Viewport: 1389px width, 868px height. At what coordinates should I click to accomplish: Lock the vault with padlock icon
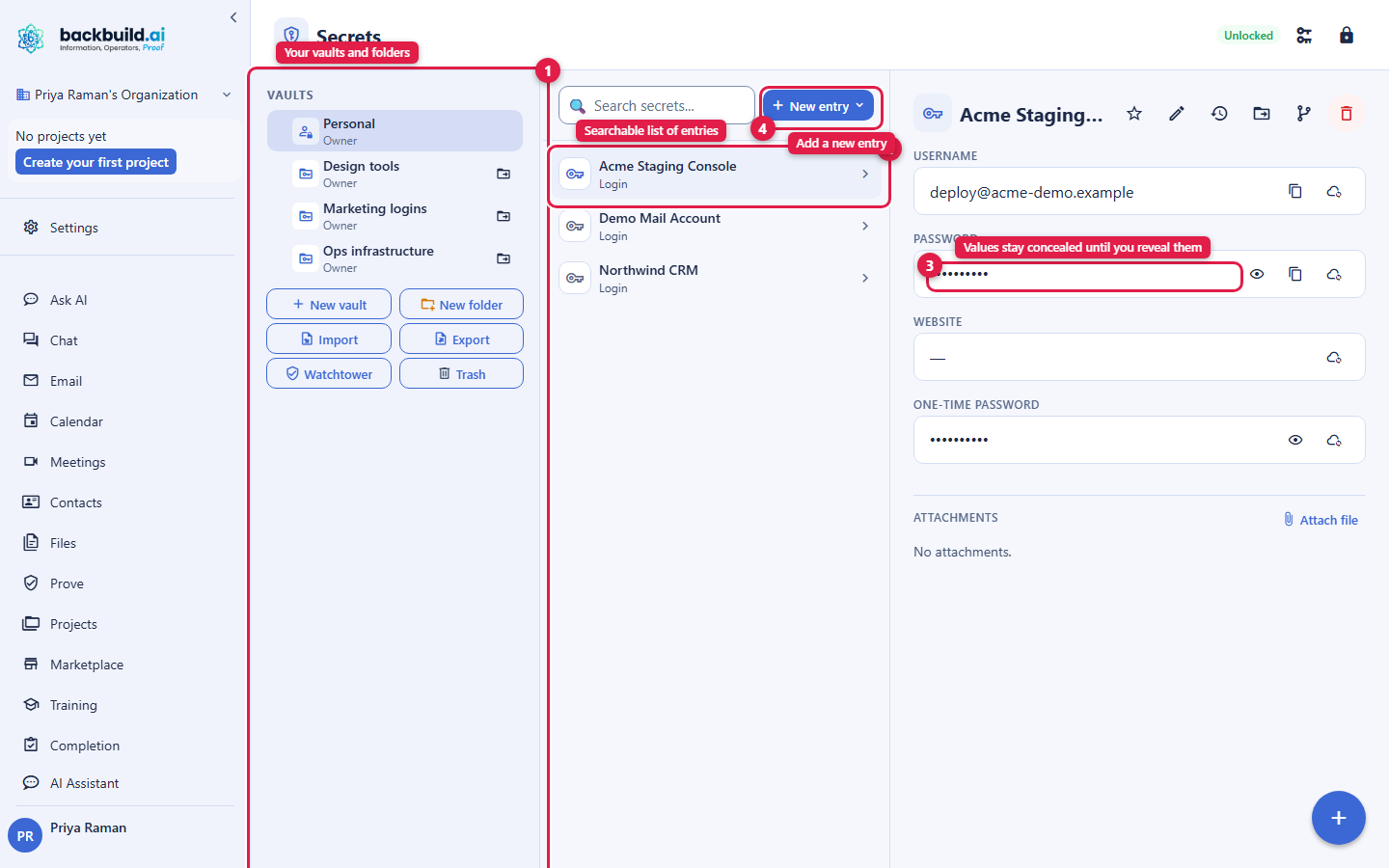(1347, 36)
